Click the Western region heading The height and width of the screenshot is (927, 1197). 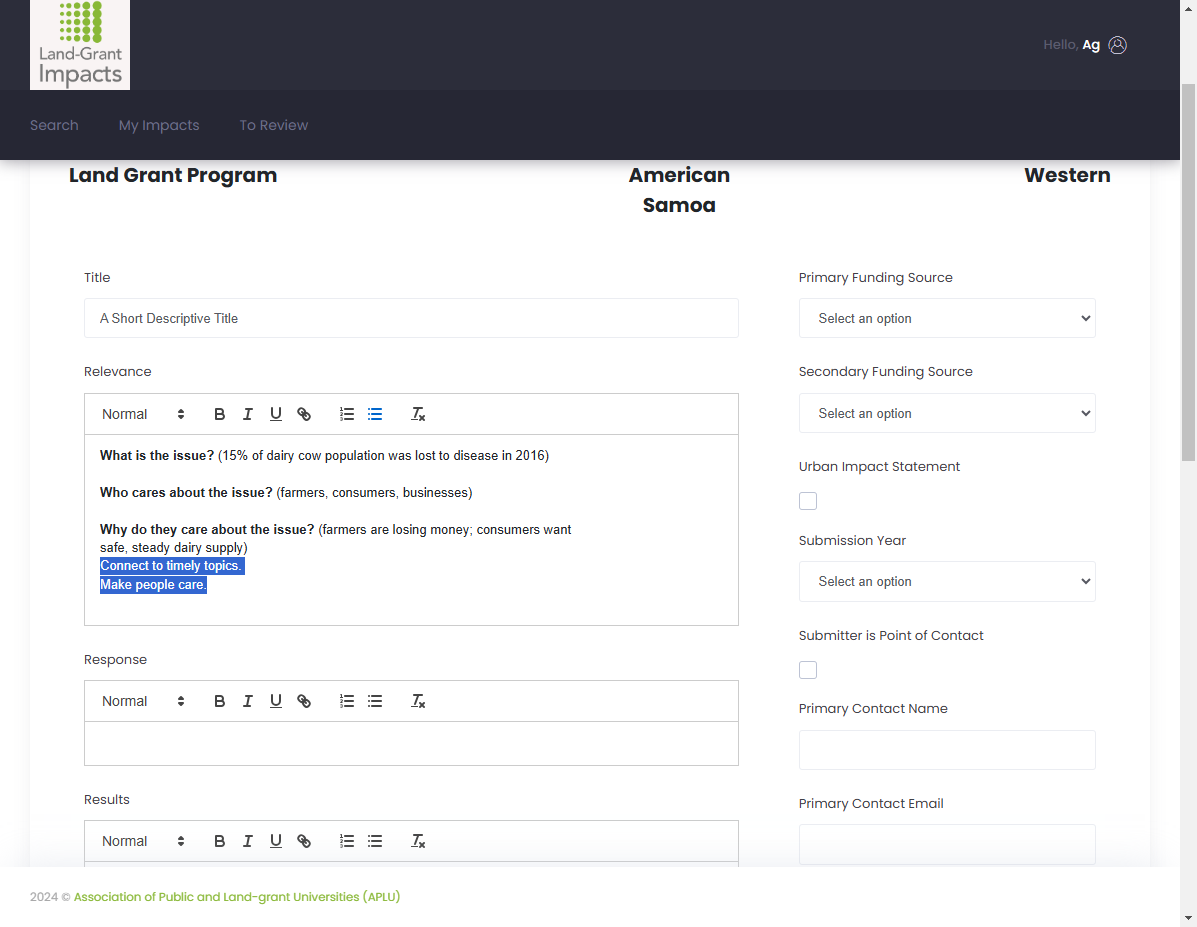(1067, 175)
